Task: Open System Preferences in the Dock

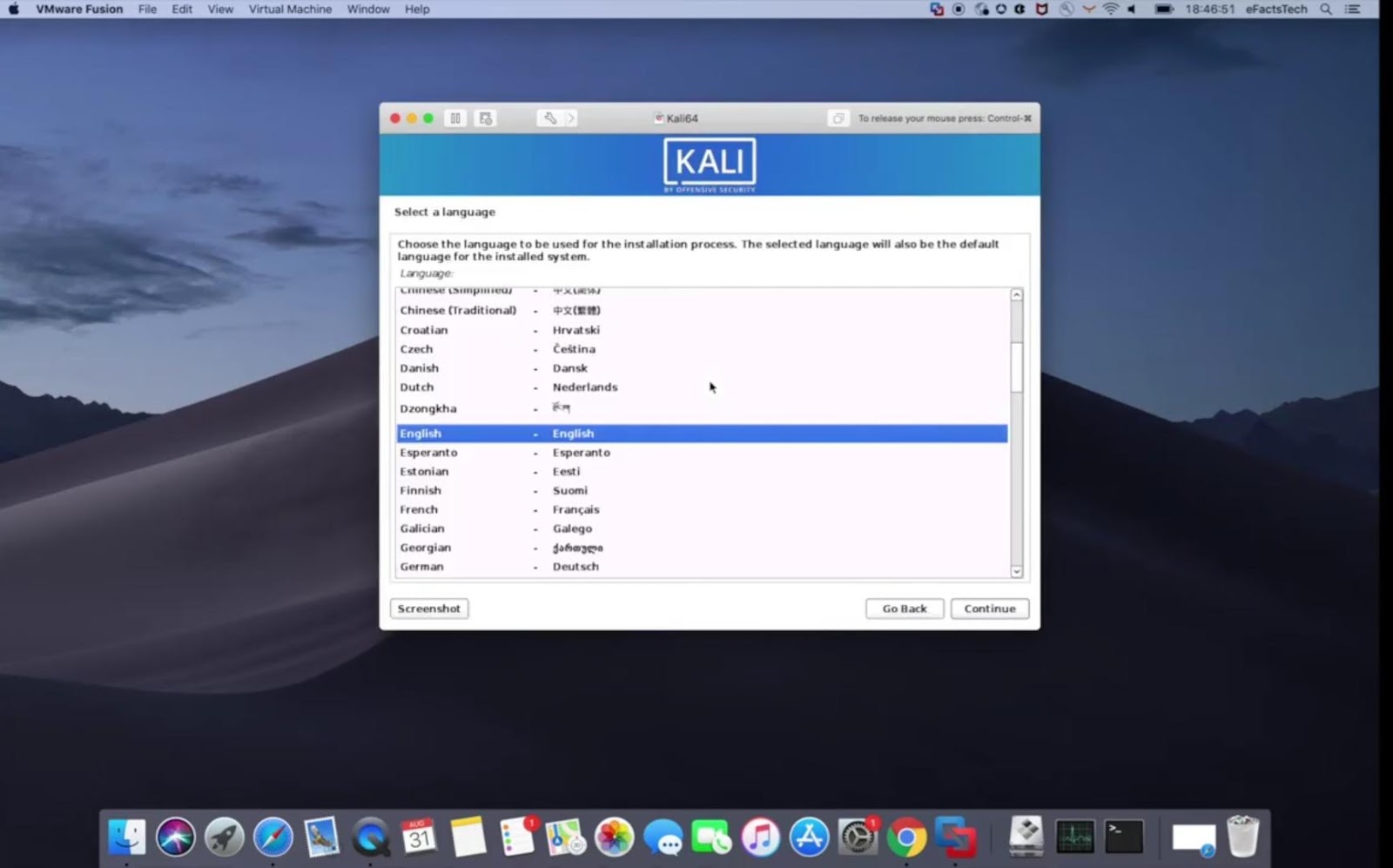Action: pos(858,838)
